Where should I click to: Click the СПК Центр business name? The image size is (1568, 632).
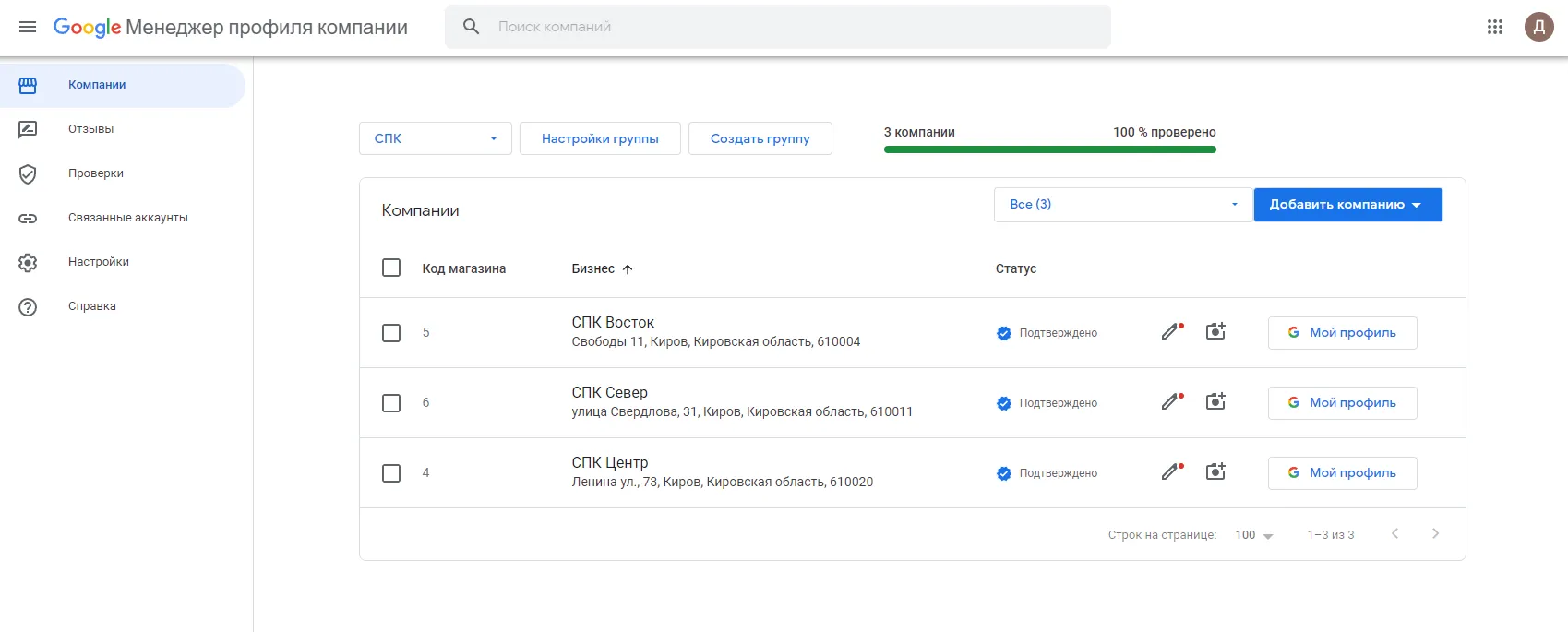pyautogui.click(x=610, y=463)
